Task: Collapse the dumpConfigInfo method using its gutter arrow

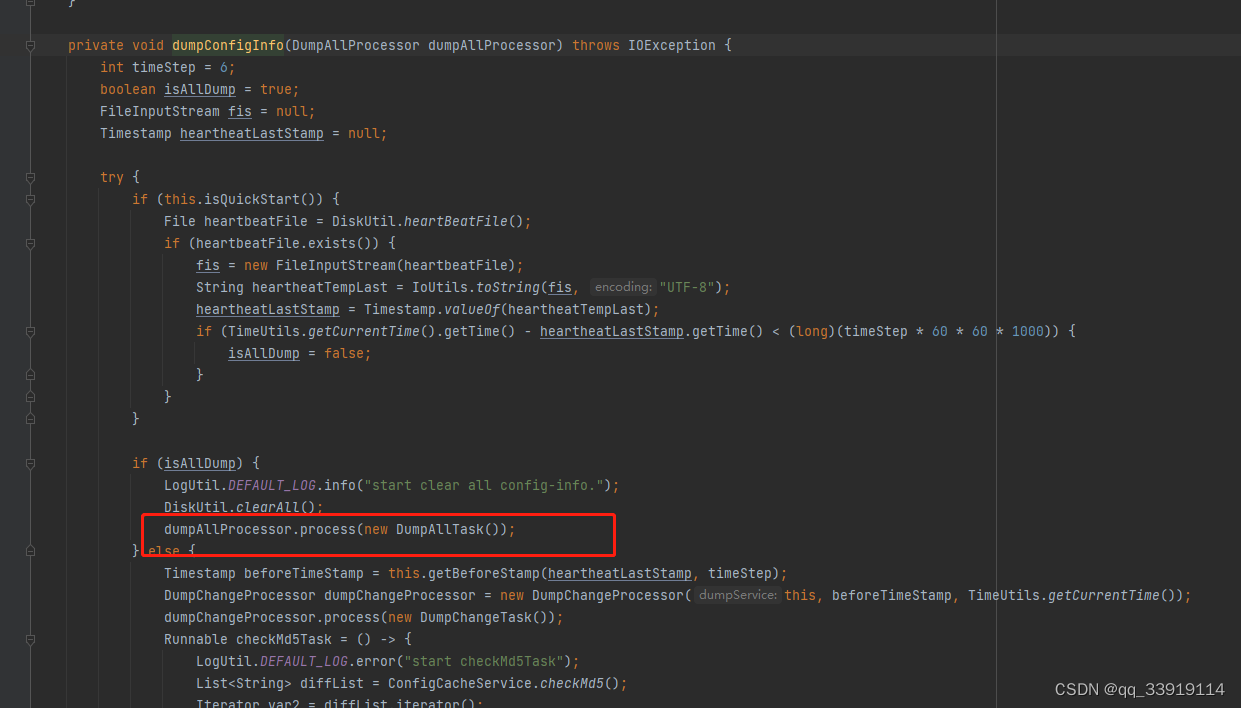Action: pos(30,45)
